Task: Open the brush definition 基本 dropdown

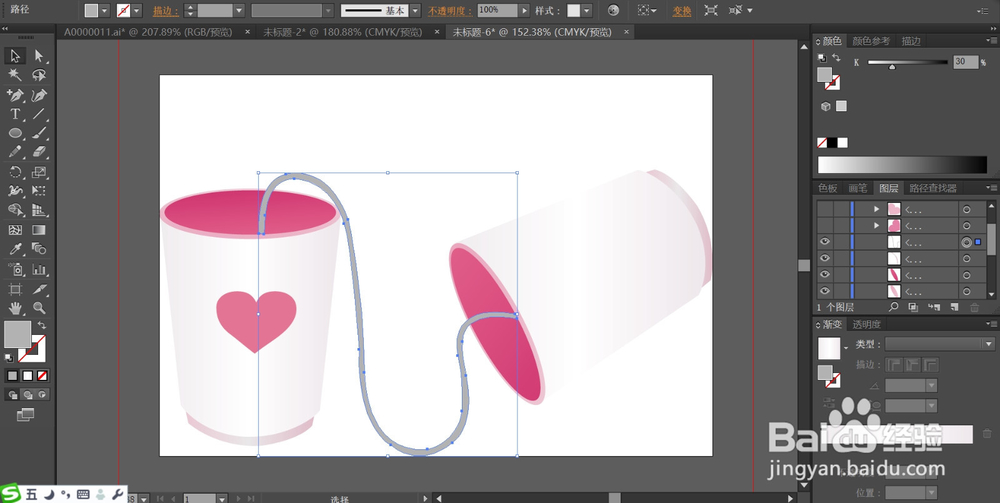Action: pyautogui.click(x=415, y=11)
